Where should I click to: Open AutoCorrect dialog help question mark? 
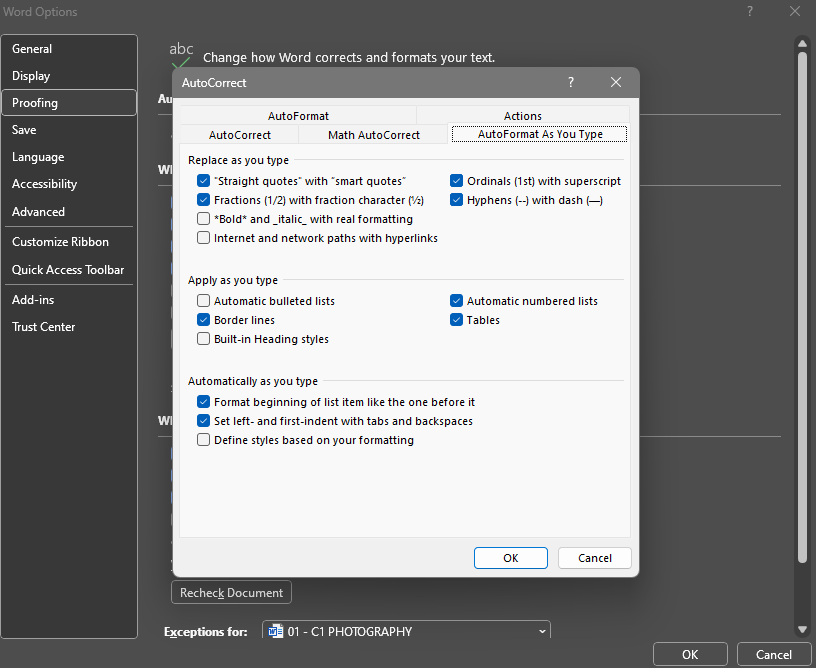coord(571,82)
